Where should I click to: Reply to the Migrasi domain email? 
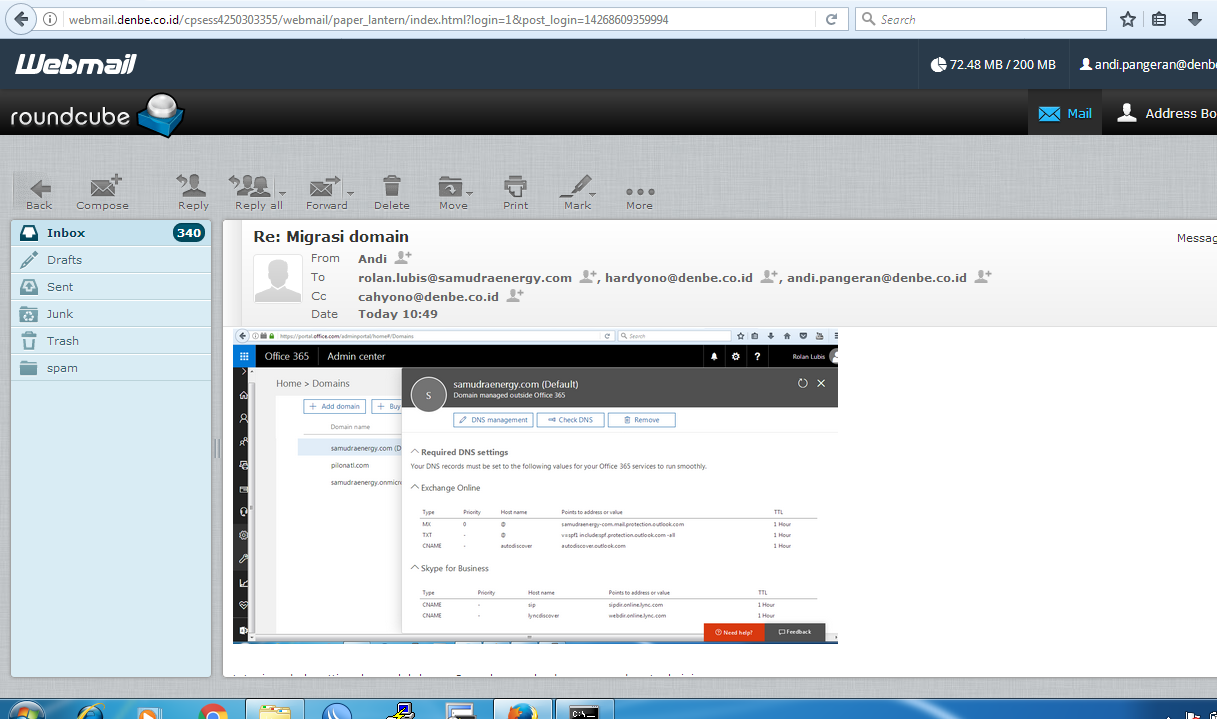tap(192, 191)
